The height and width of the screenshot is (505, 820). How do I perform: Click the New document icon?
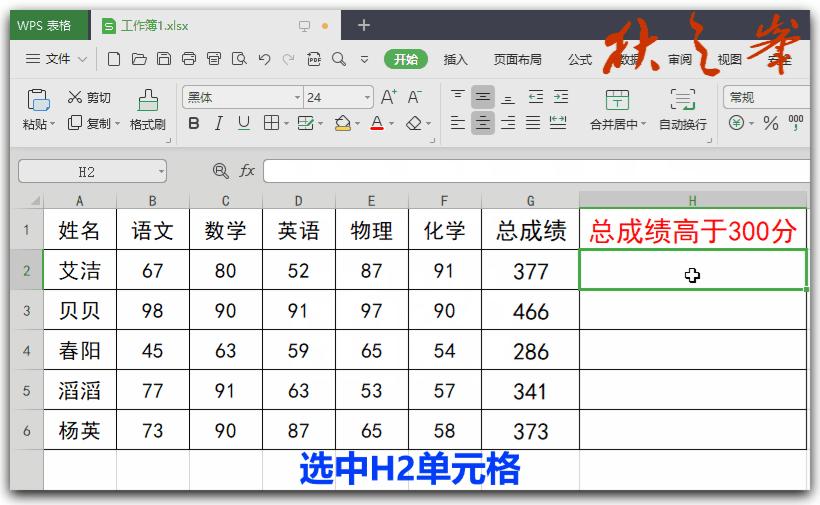click(113, 59)
